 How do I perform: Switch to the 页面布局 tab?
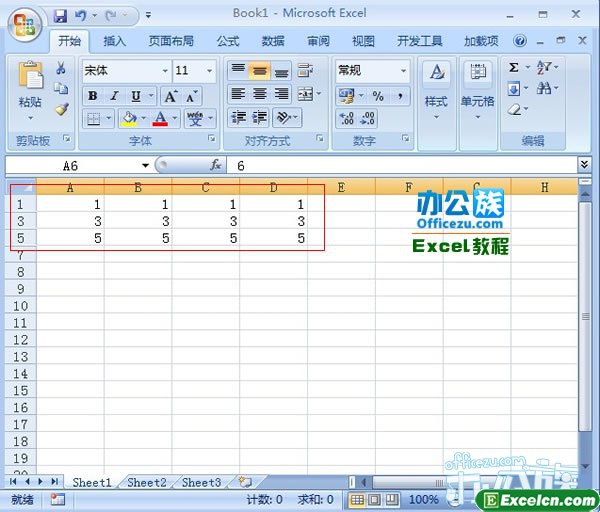click(171, 41)
